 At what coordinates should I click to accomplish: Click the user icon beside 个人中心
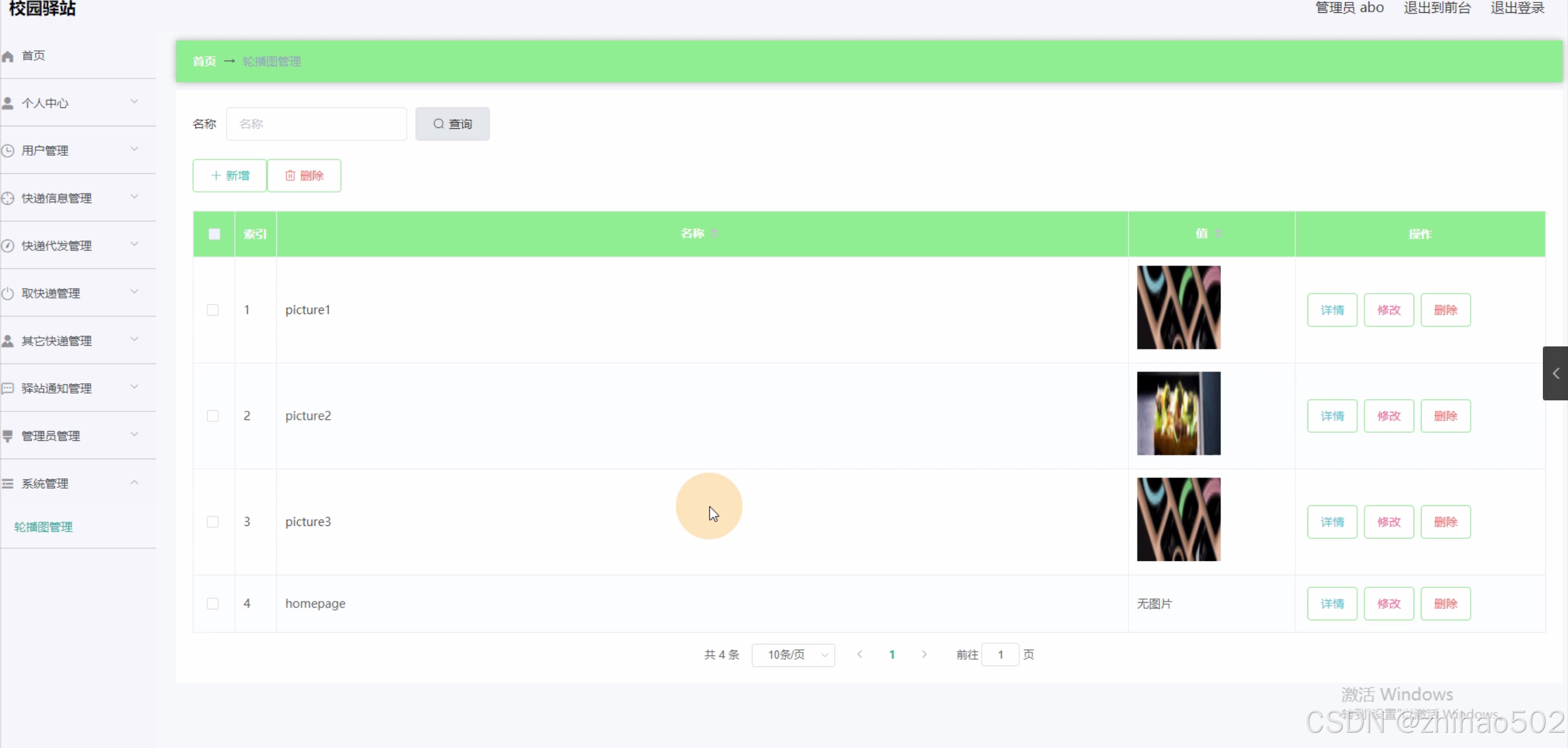click(x=8, y=103)
